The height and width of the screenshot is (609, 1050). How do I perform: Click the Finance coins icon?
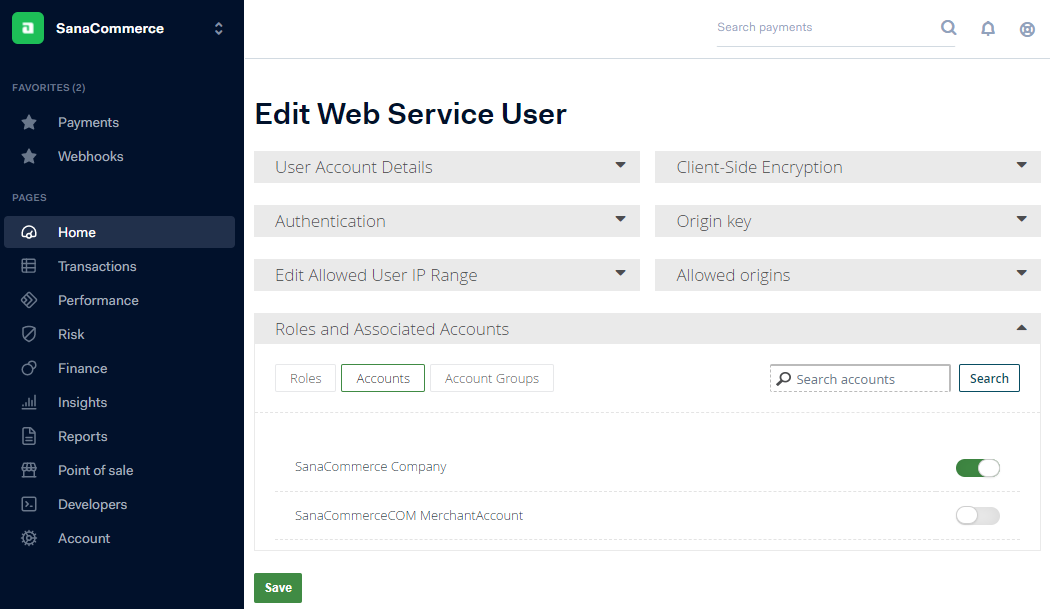click(29, 368)
